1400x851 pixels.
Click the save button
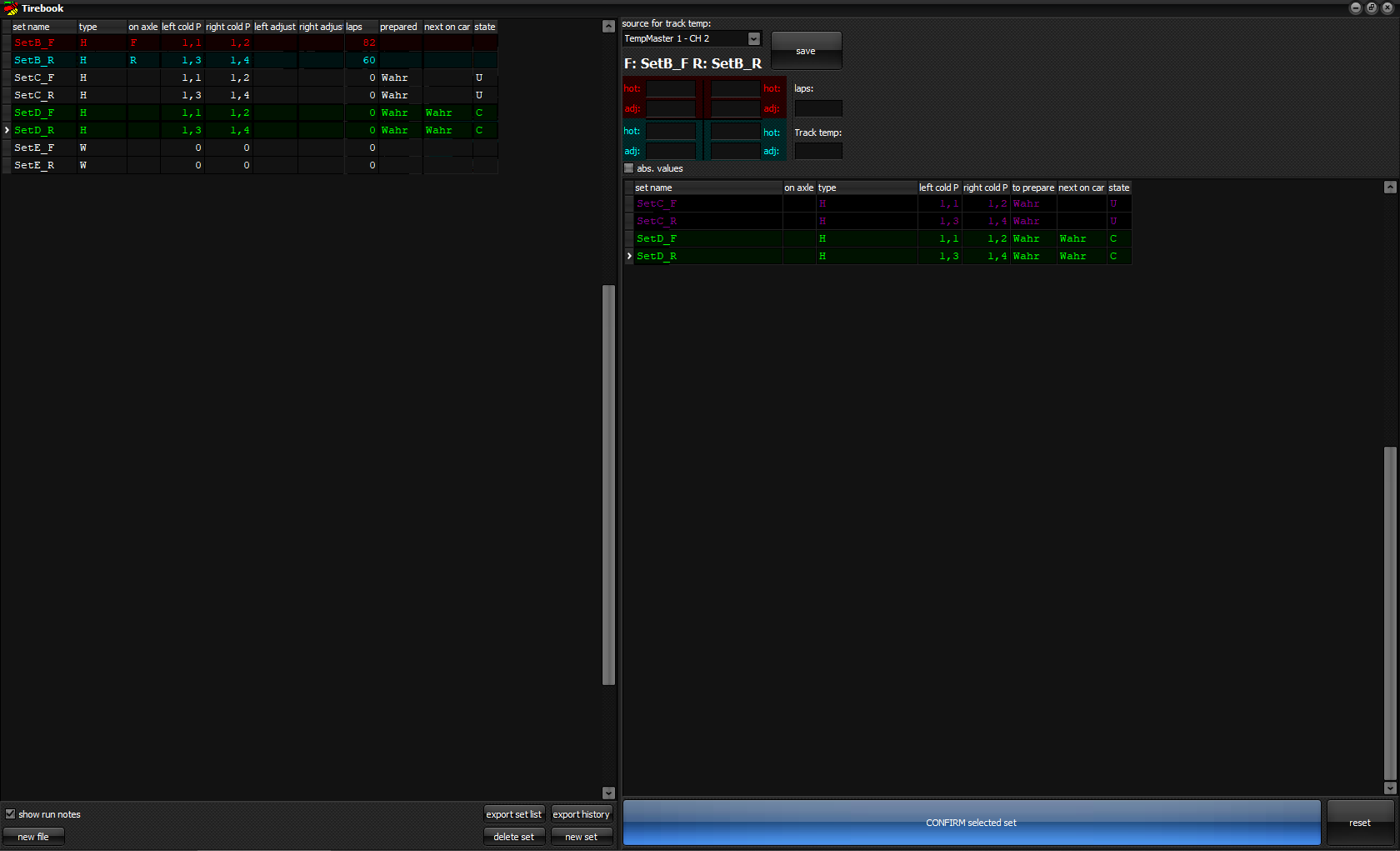[x=806, y=51]
